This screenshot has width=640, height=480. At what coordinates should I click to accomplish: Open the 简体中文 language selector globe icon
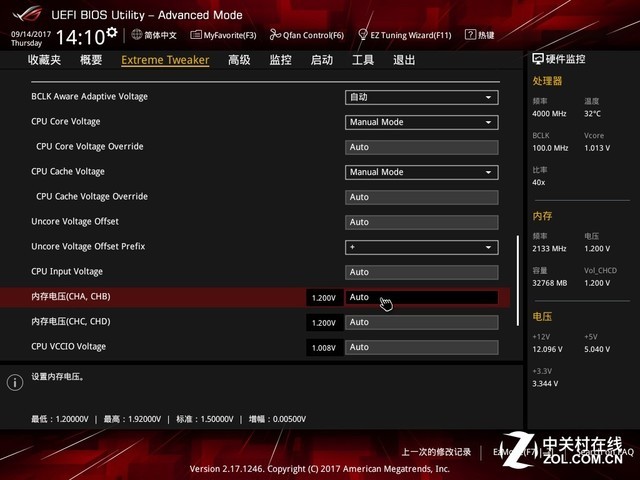137,35
